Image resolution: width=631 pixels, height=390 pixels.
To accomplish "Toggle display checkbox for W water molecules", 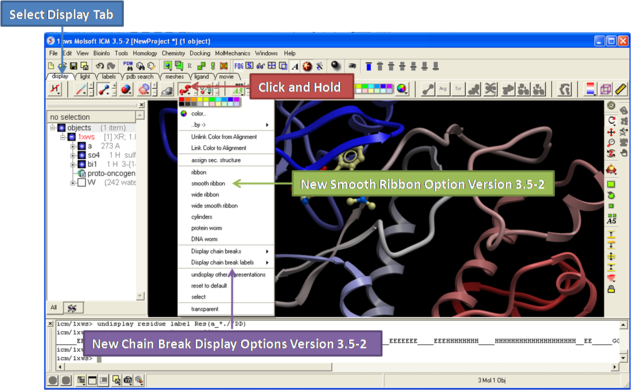I will [82, 182].
